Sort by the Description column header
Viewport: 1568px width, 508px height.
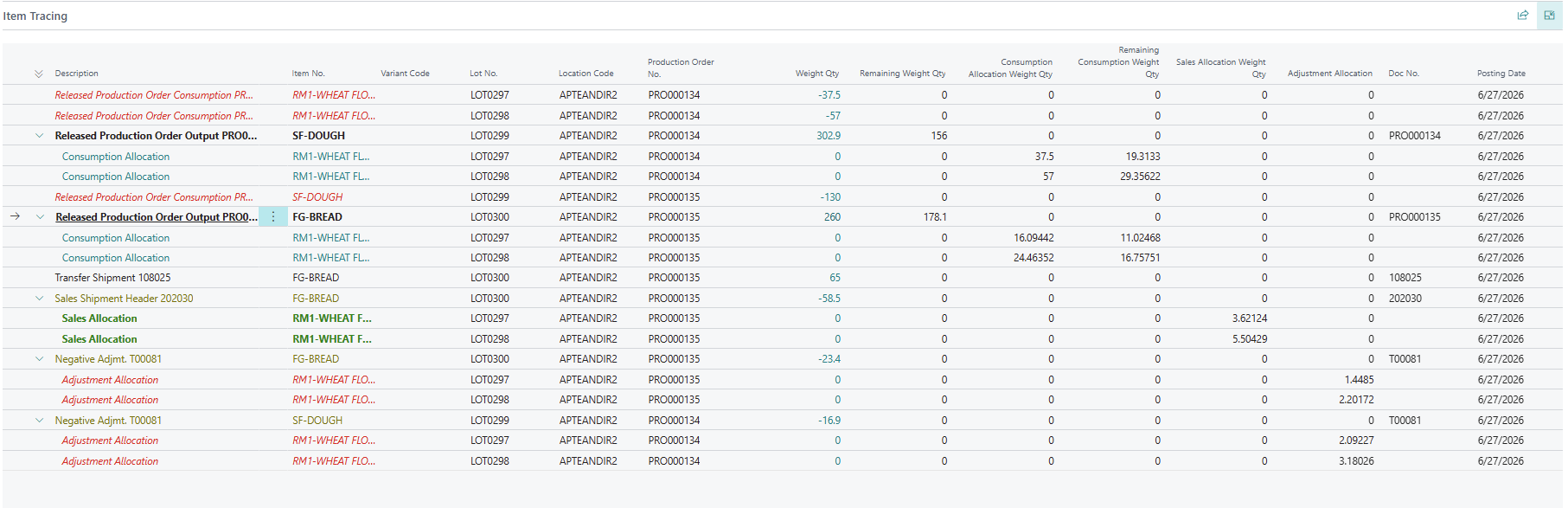[77, 74]
